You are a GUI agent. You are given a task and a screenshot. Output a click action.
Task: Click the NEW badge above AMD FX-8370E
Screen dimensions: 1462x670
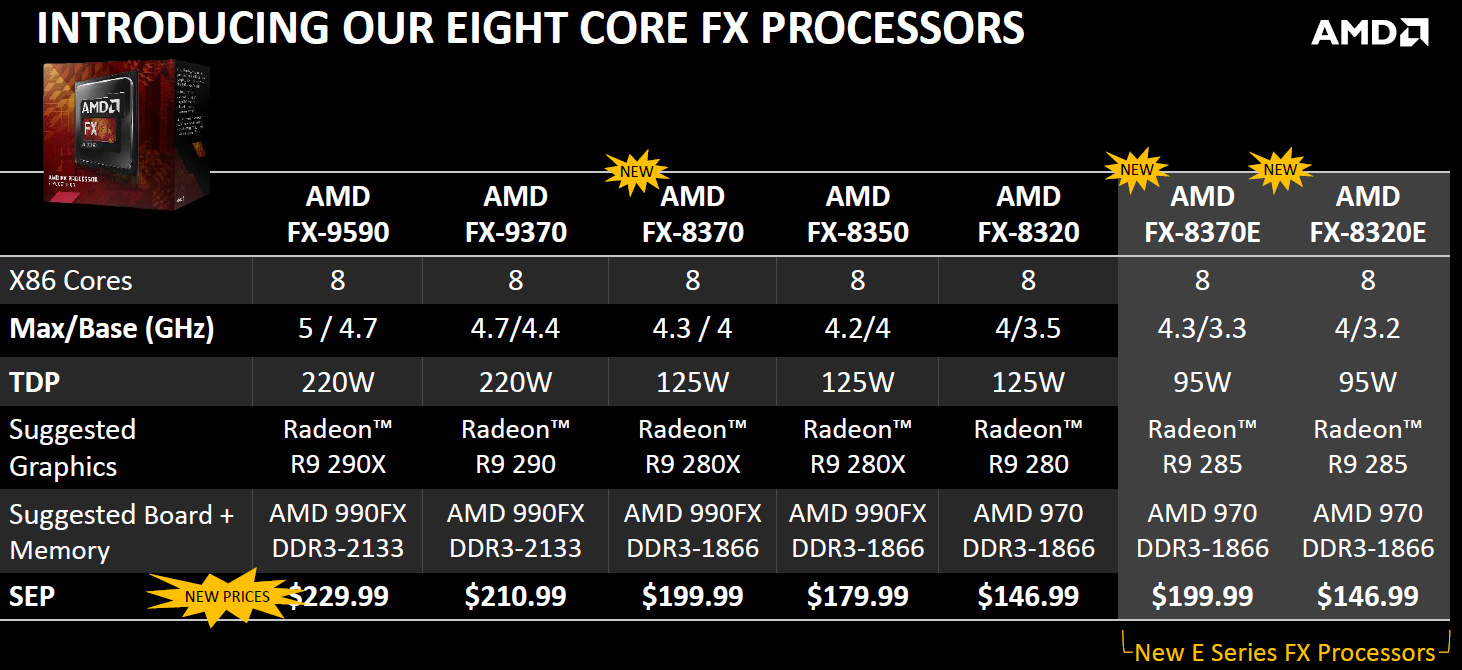1137,169
